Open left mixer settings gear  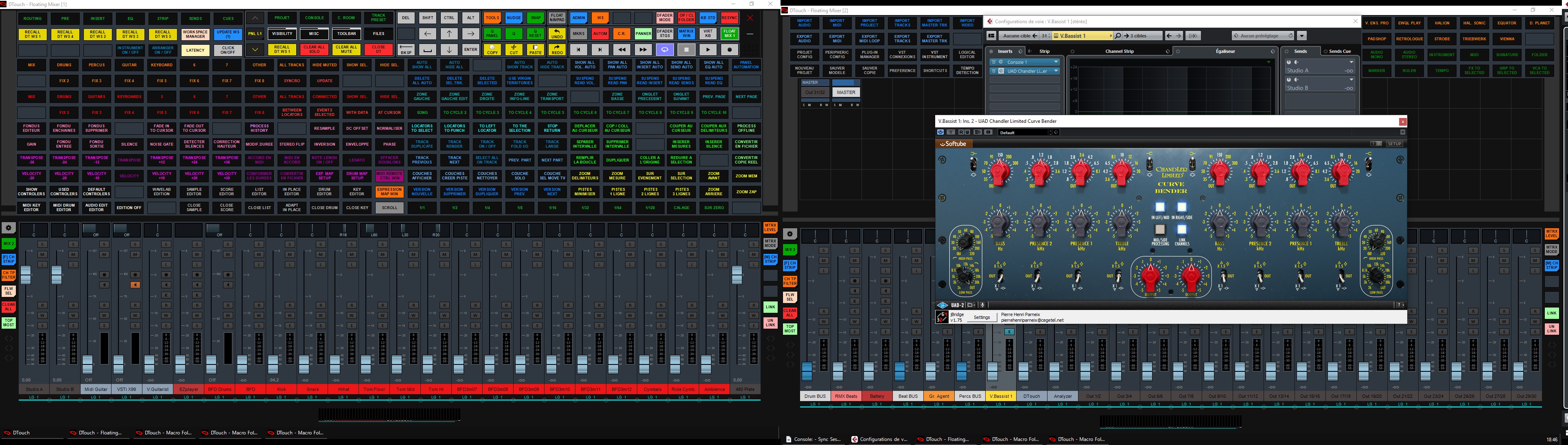pos(9,228)
